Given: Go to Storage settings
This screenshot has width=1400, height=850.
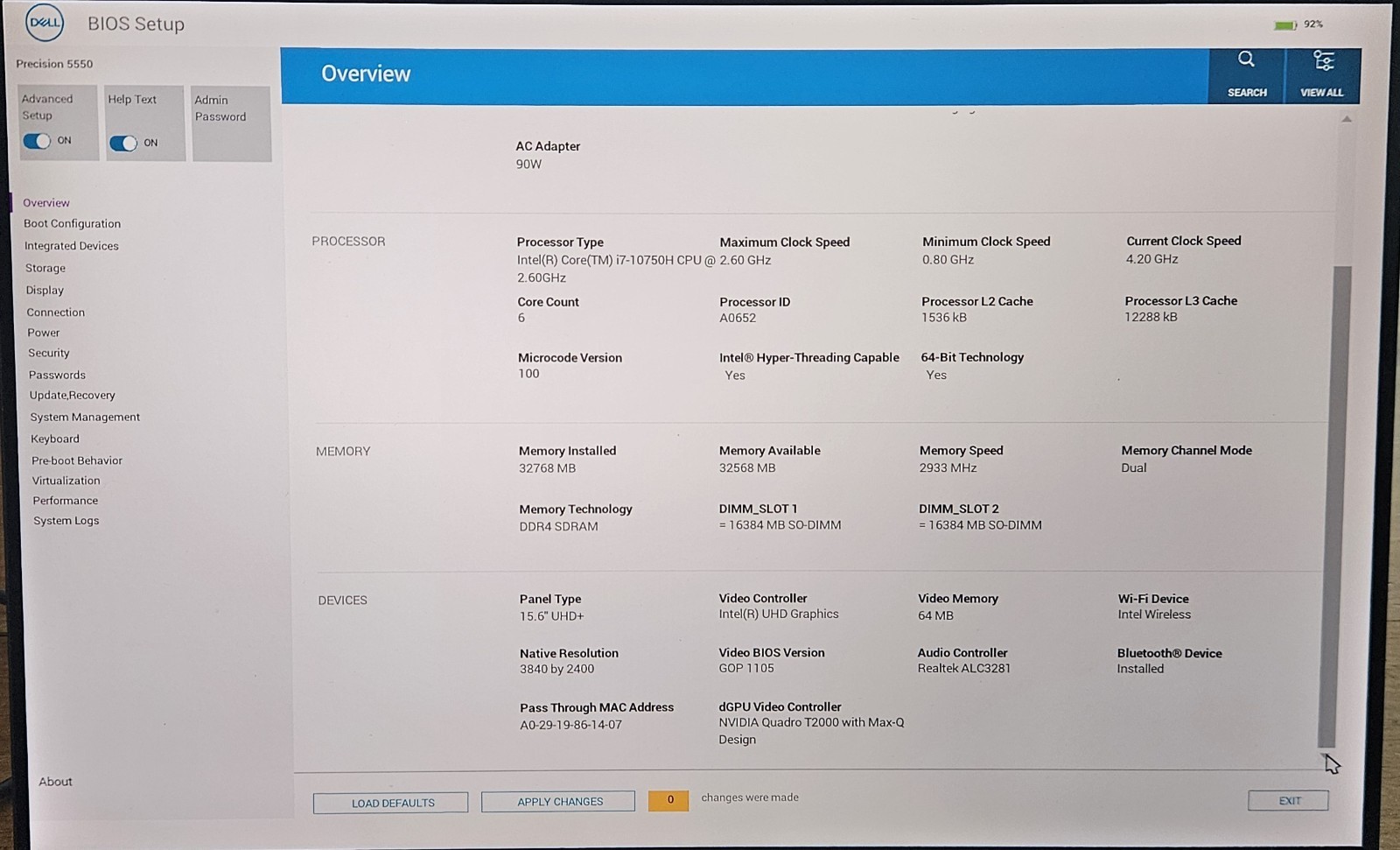Looking at the screenshot, I should pyautogui.click(x=45, y=268).
